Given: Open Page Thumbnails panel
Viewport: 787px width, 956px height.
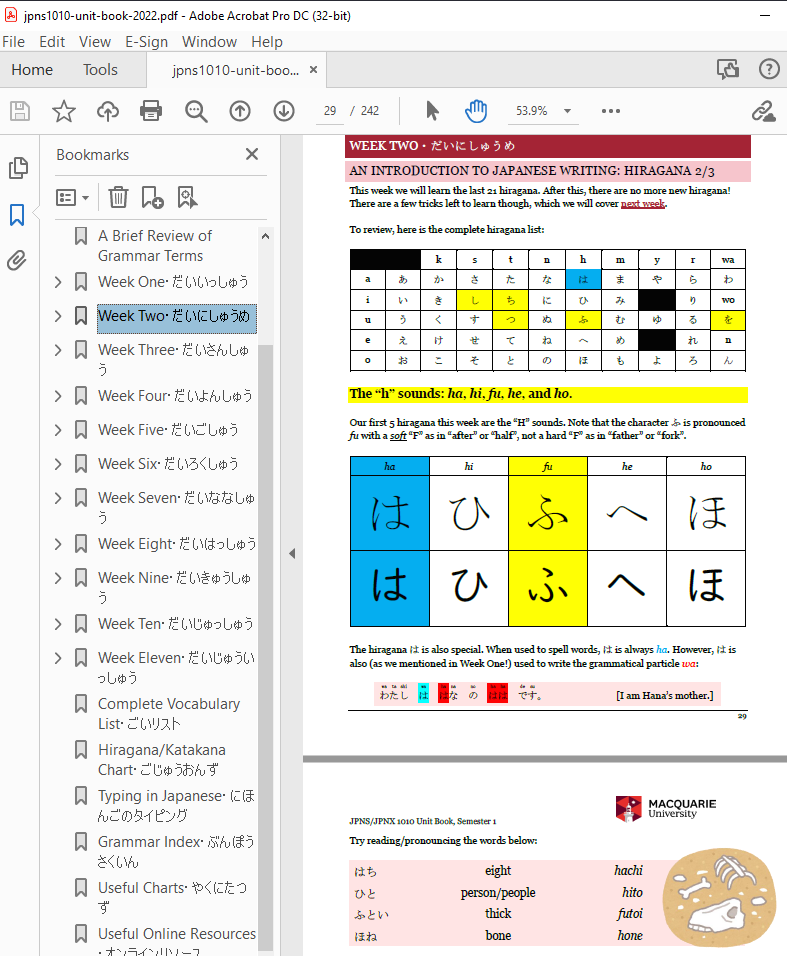Looking at the screenshot, I should (18, 168).
